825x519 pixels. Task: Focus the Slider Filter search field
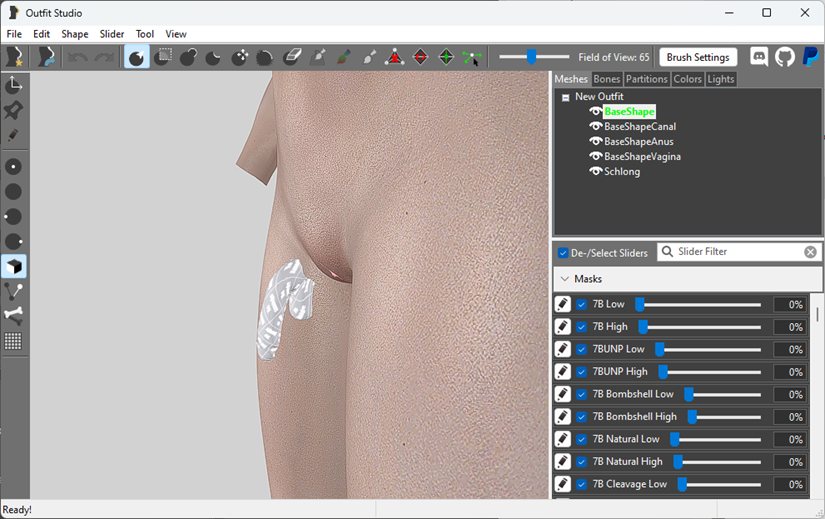coord(739,252)
